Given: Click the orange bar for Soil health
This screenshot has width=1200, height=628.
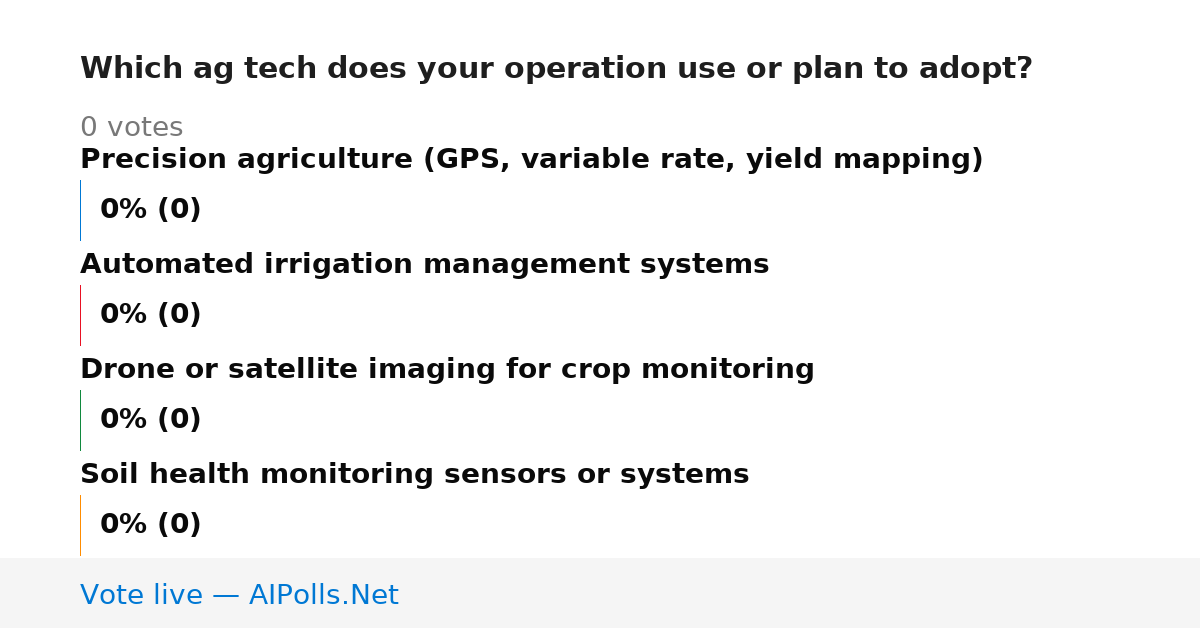Looking at the screenshot, I should click(x=80, y=525).
